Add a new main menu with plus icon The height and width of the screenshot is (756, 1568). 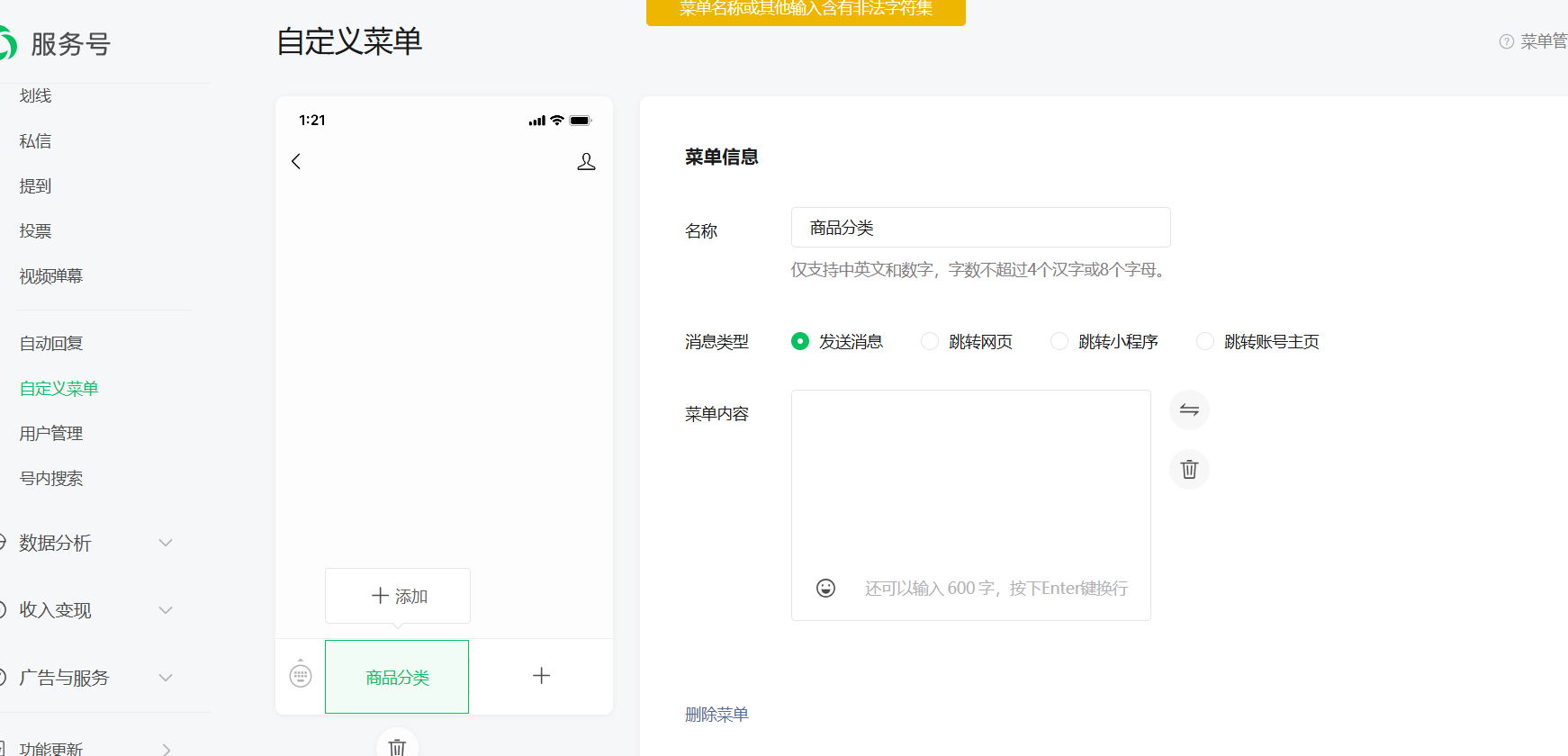point(541,676)
